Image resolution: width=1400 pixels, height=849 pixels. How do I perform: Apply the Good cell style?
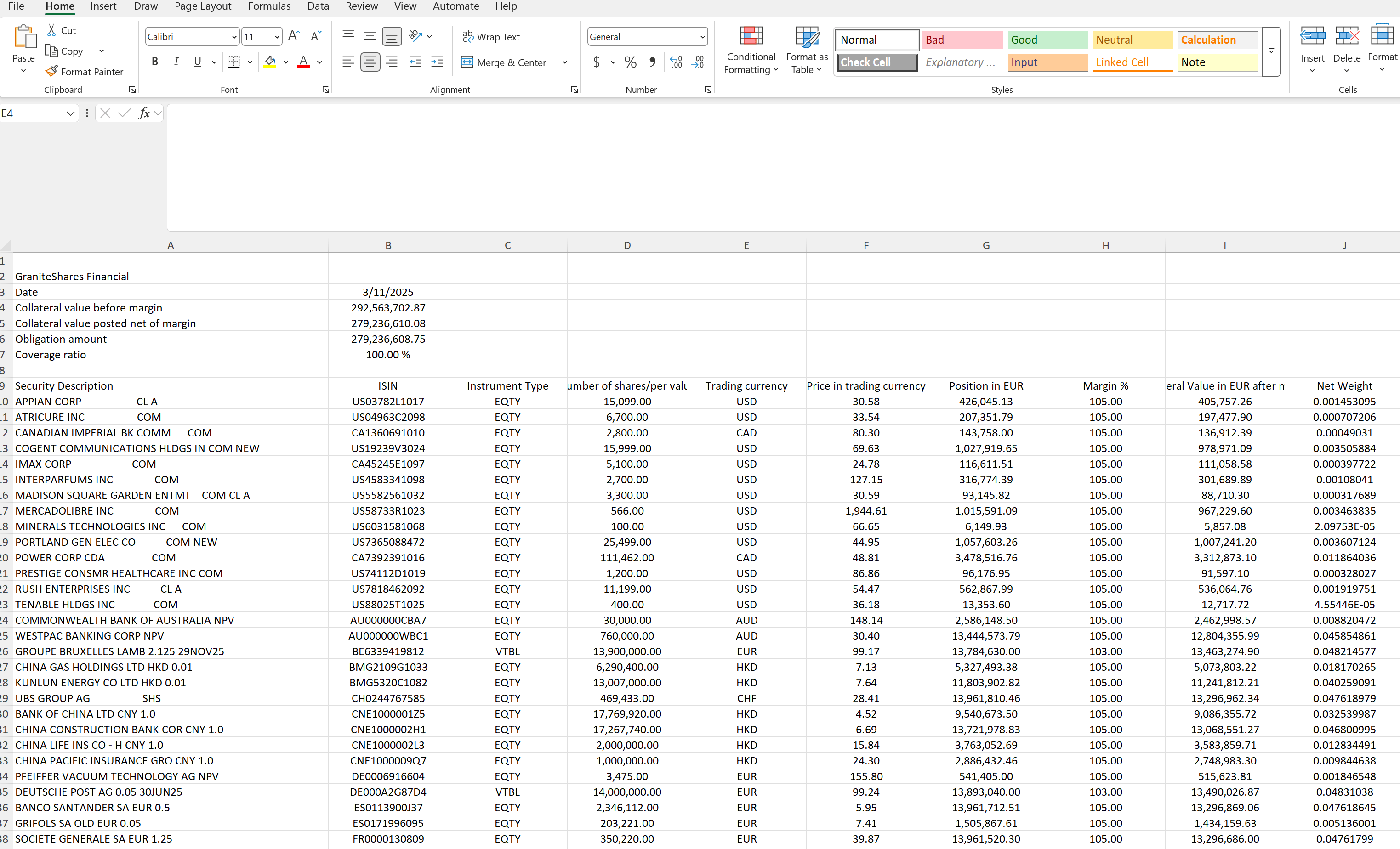(1047, 40)
